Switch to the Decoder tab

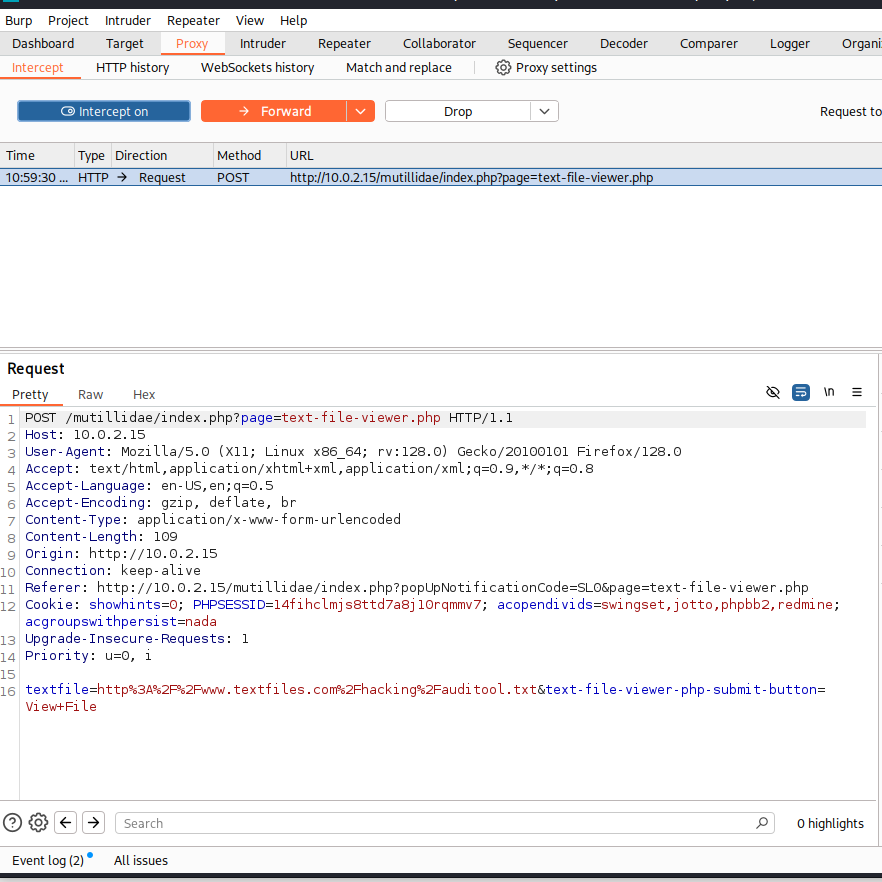point(624,44)
